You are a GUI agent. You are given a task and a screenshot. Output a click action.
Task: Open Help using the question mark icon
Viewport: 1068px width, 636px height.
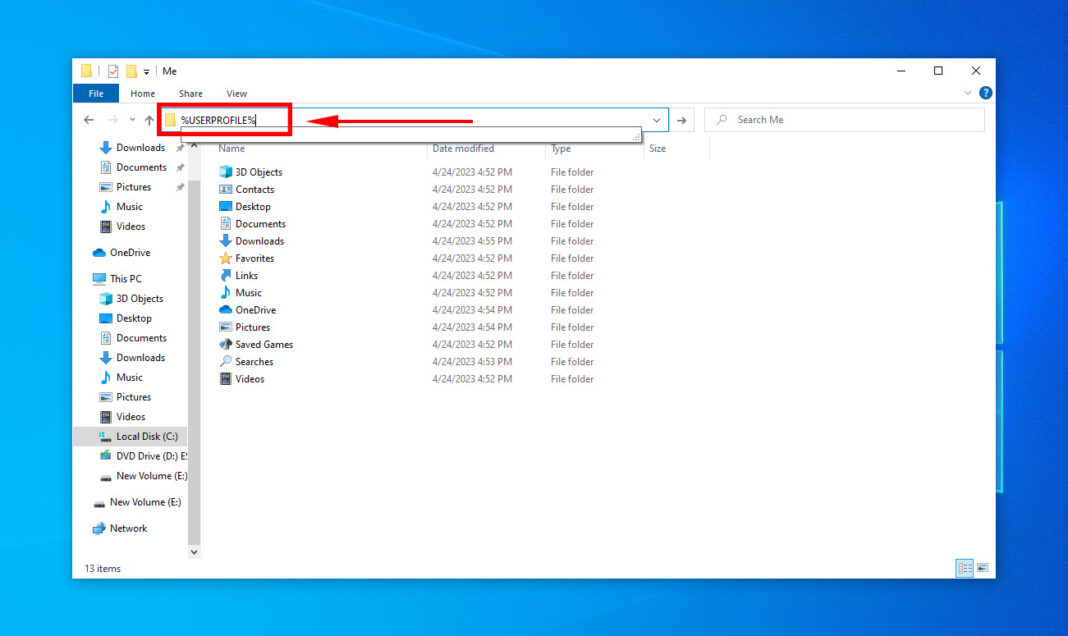pyautogui.click(x=986, y=92)
